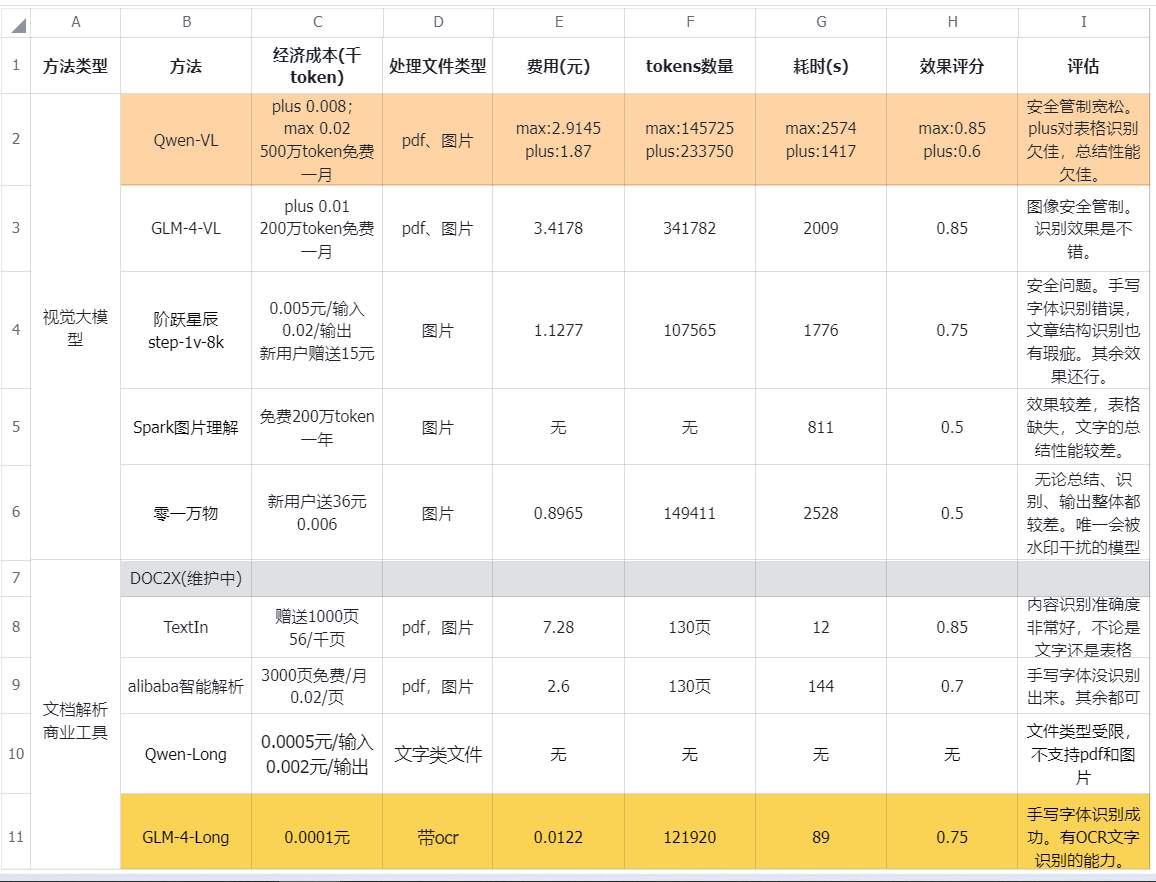
Task: Select the 赠送1000页 56/千页 cell
Action: tap(317, 627)
